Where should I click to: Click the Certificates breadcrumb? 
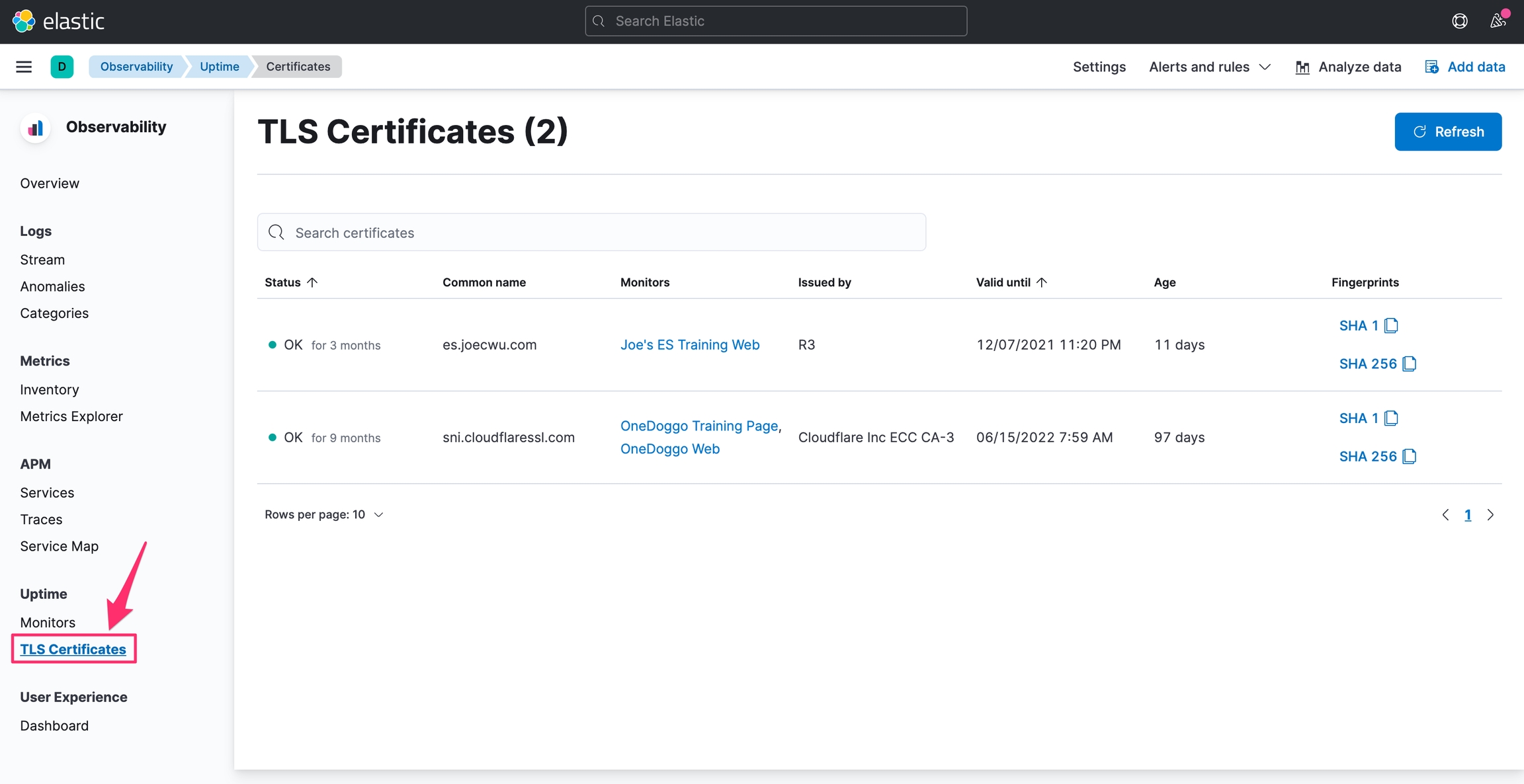[x=298, y=67]
